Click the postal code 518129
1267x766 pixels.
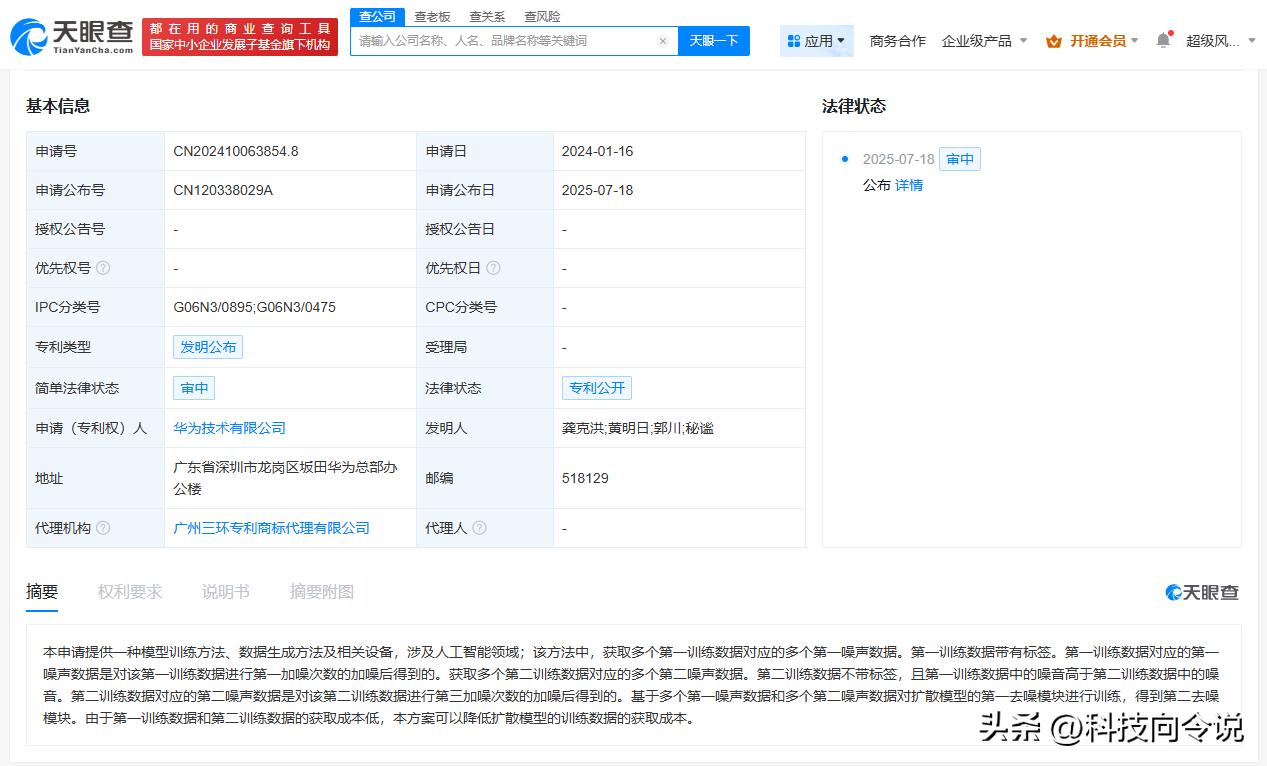coord(585,478)
